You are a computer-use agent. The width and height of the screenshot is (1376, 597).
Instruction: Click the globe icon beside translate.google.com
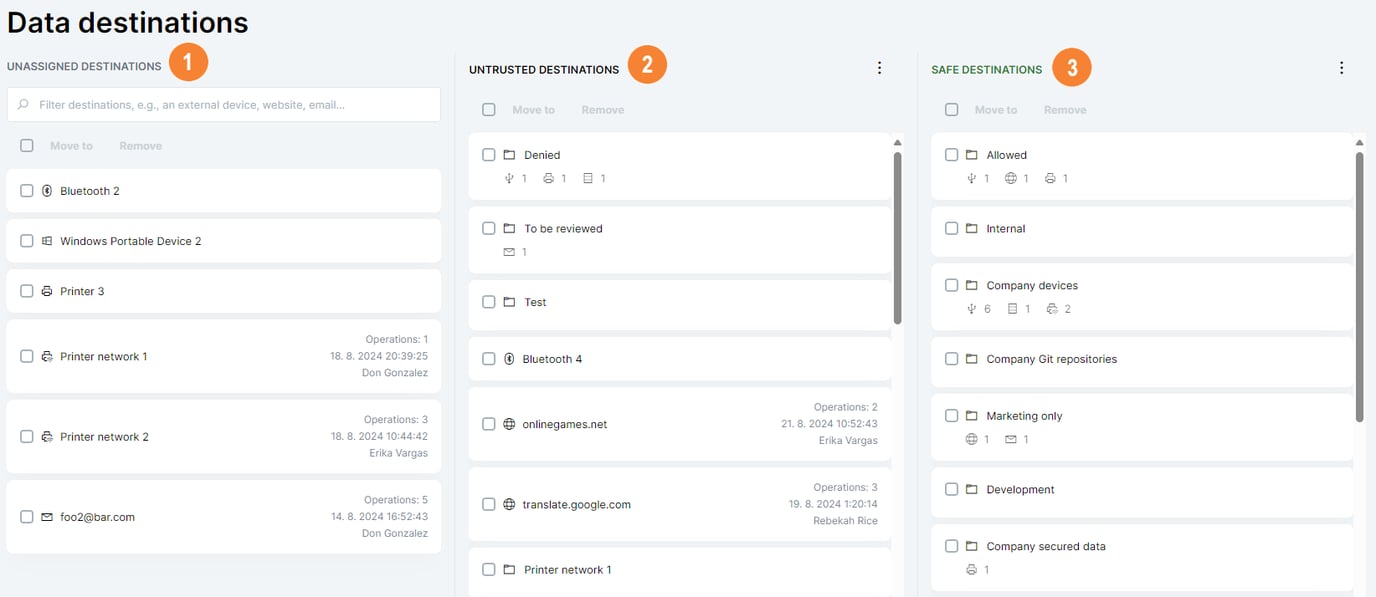(x=509, y=504)
